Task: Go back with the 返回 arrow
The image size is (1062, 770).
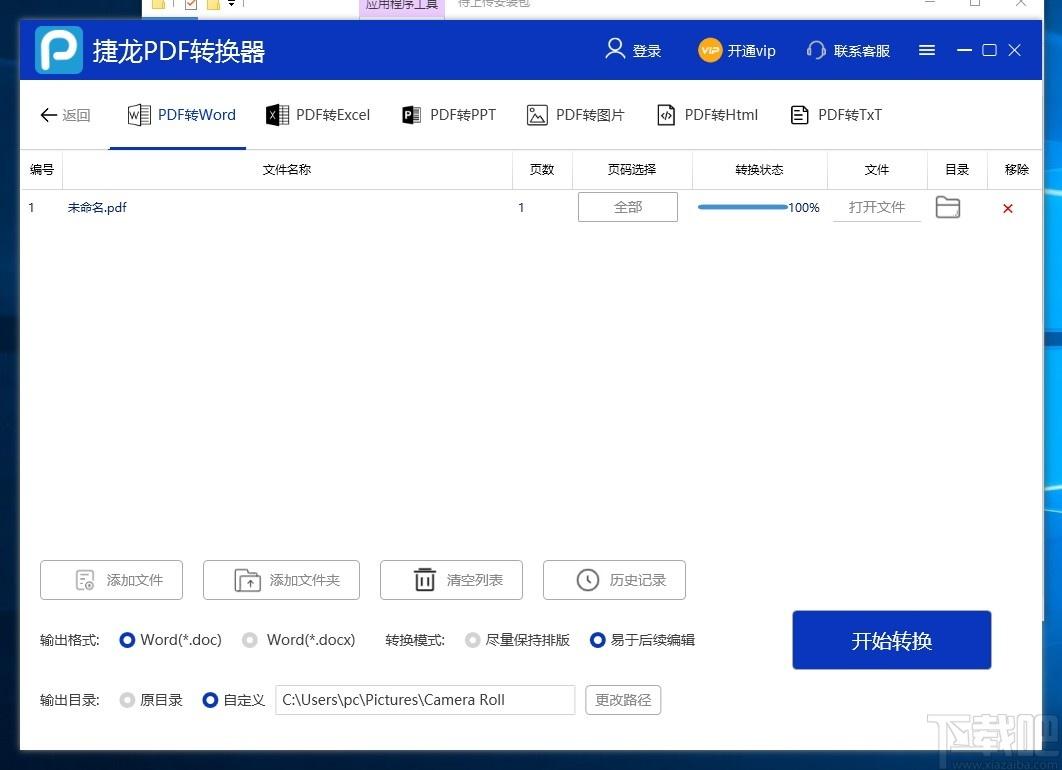Action: point(65,115)
